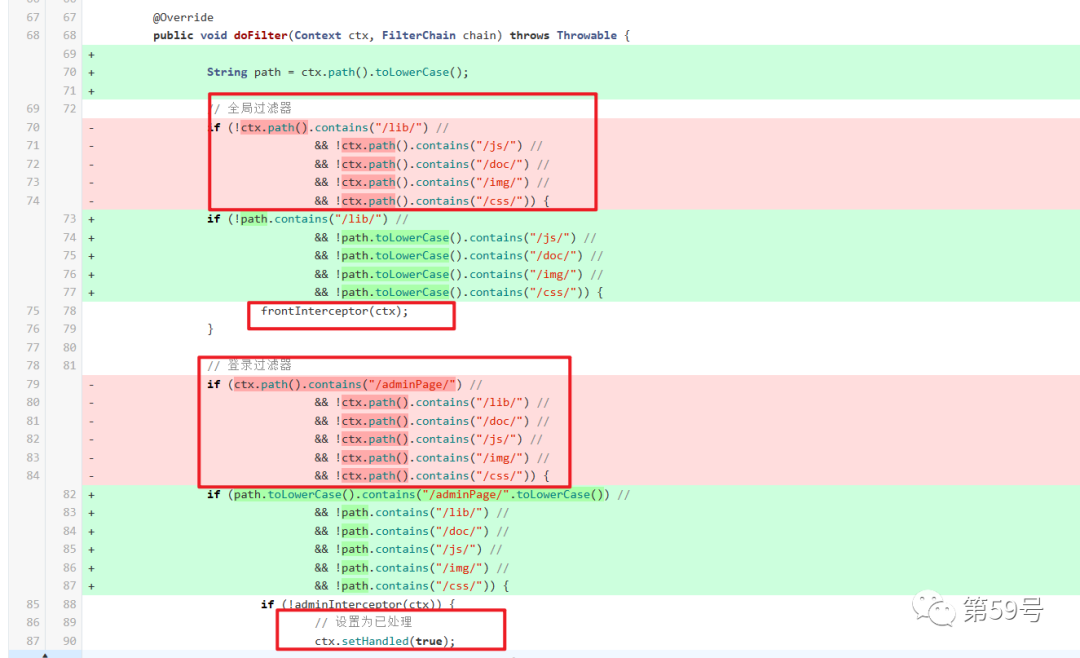1080x658 pixels.
Task: Click added line 76 path.toLowerCase() "/img/" check
Action: [x=459, y=274]
